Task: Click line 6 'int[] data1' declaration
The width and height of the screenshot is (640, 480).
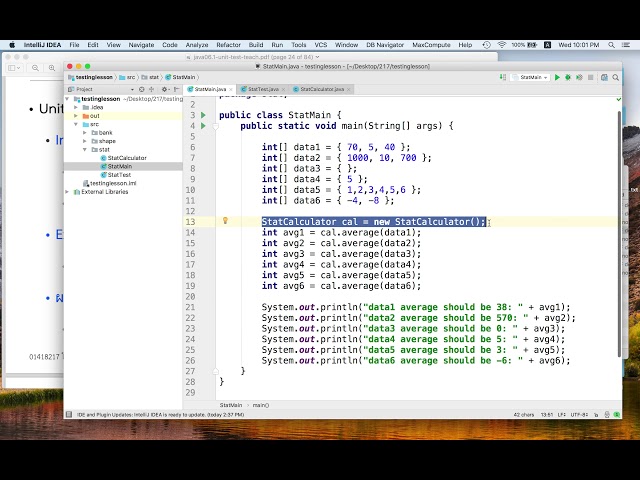Action: tap(336, 147)
